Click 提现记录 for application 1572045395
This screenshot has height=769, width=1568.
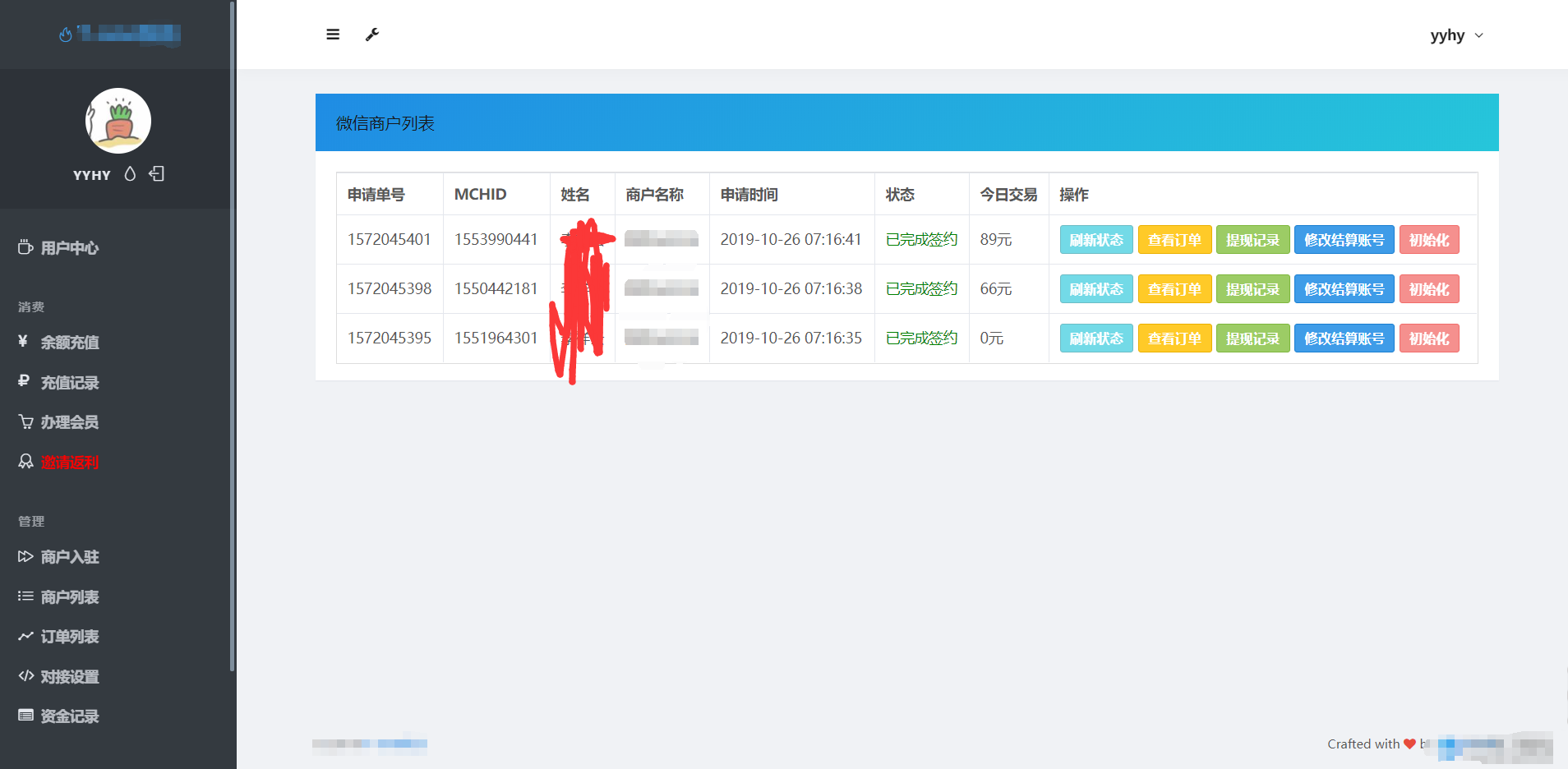point(1252,338)
